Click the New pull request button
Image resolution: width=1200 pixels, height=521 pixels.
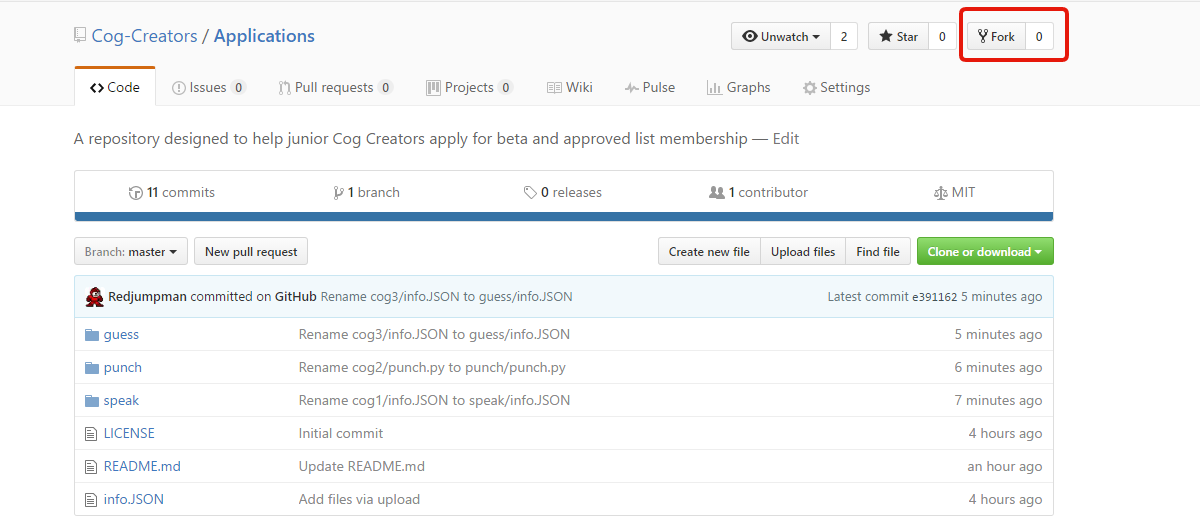coord(251,251)
